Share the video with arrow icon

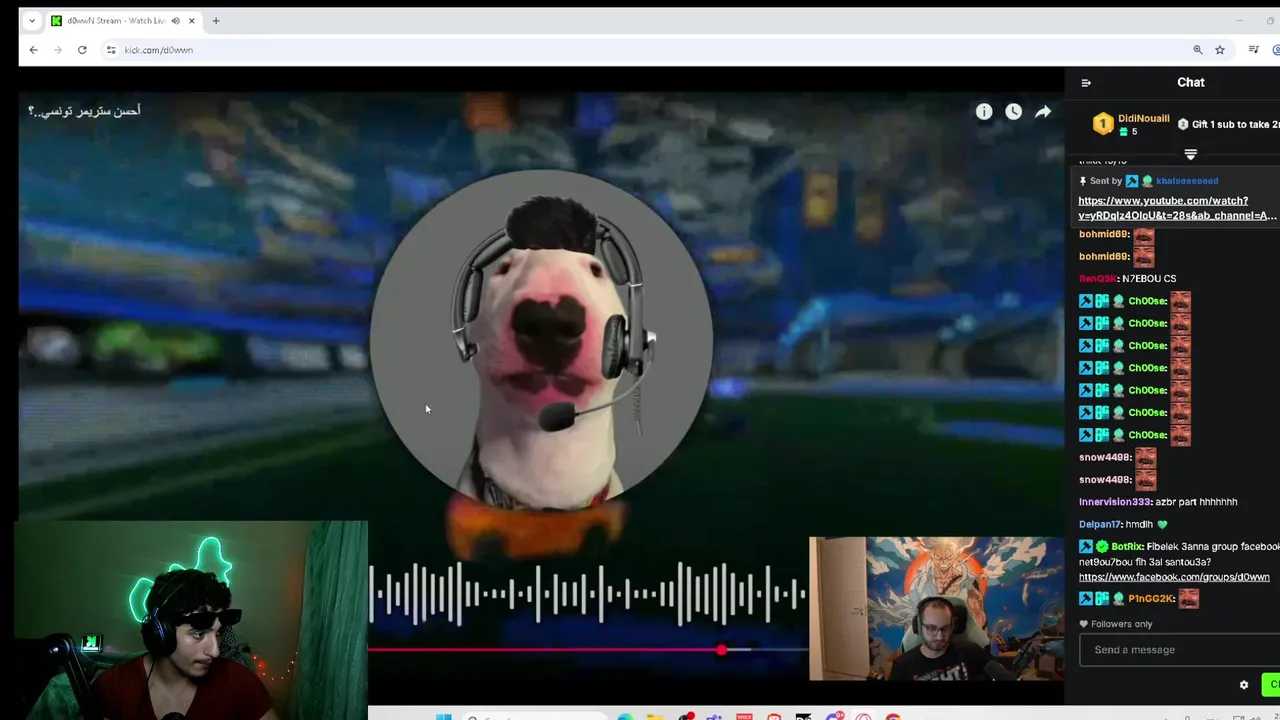pos(1043,112)
